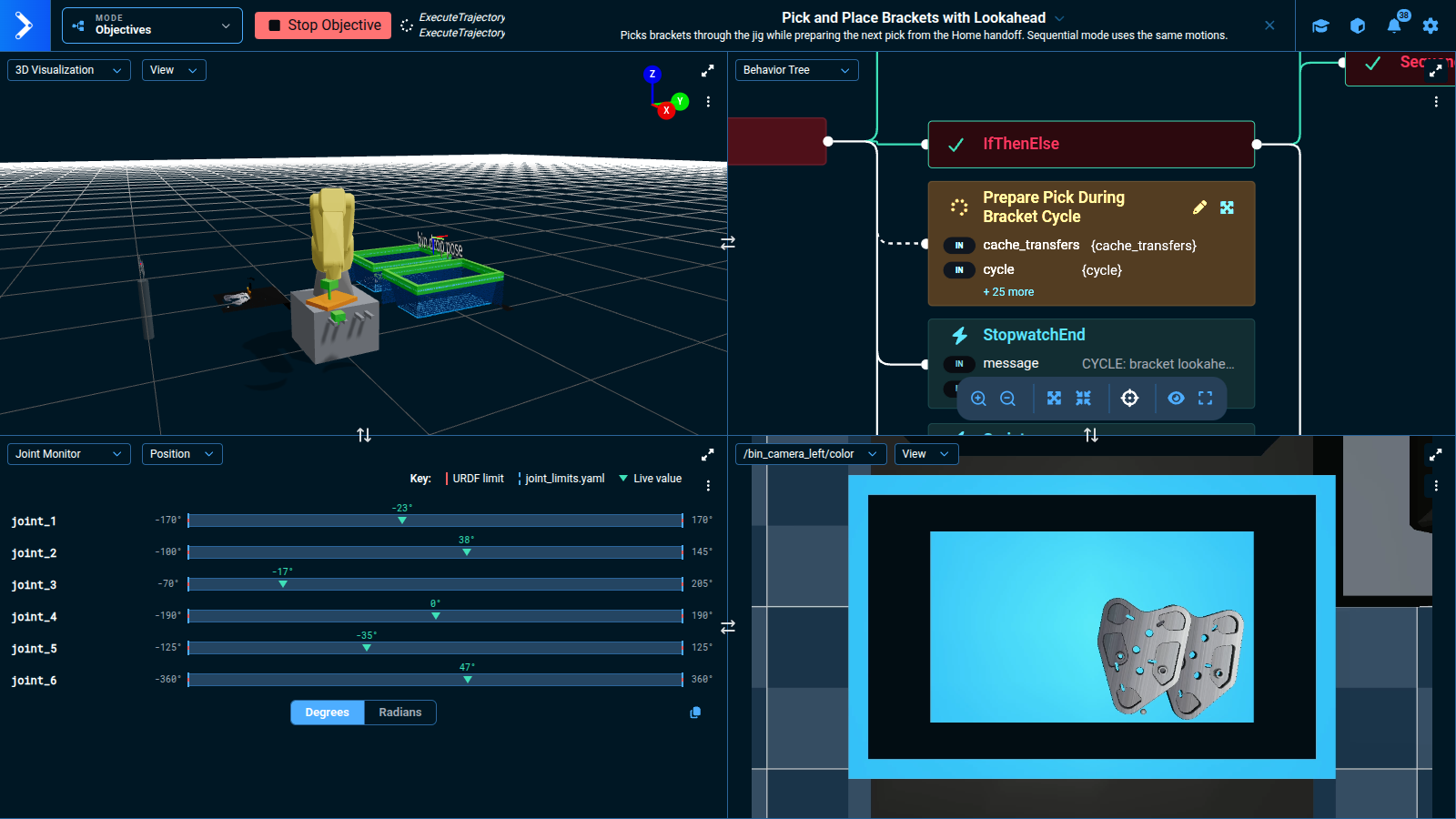Open the Mode Objectives dropdown
Viewport: 1456px width, 819px height.
coord(152,25)
